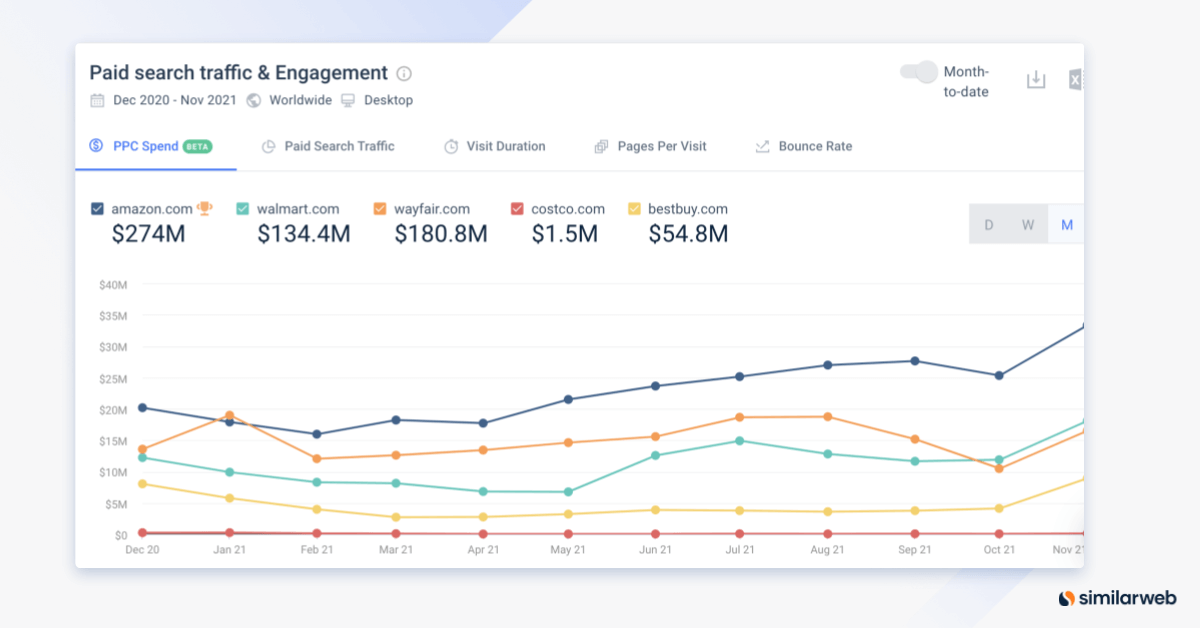
Task: Click the download/export icon
Action: point(1036,79)
